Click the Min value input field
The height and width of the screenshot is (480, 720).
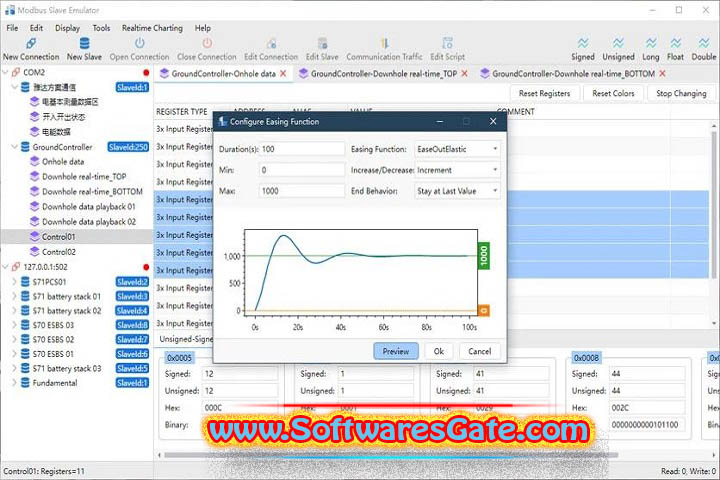click(302, 170)
